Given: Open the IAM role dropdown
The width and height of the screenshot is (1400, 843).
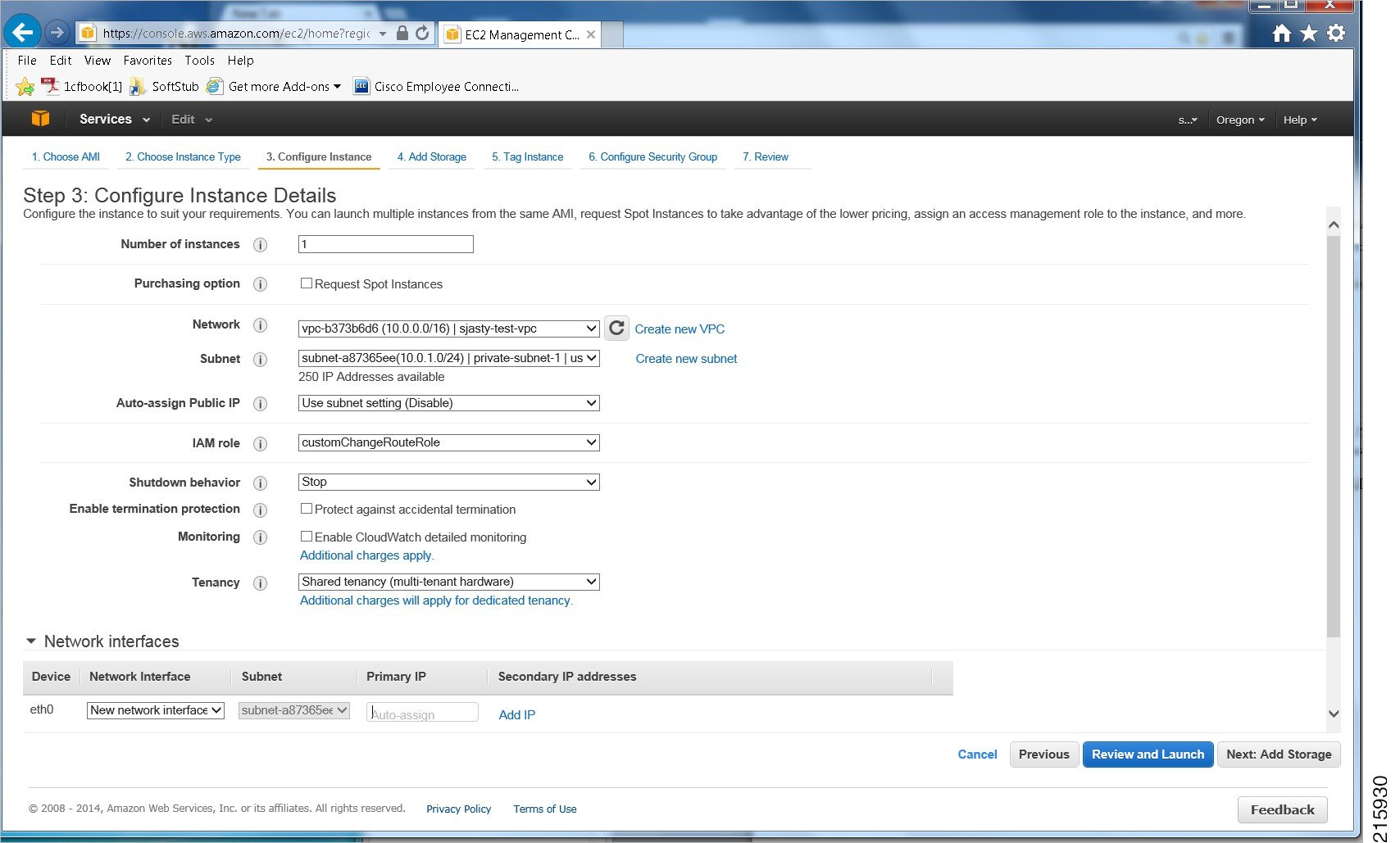Looking at the screenshot, I should [x=448, y=442].
